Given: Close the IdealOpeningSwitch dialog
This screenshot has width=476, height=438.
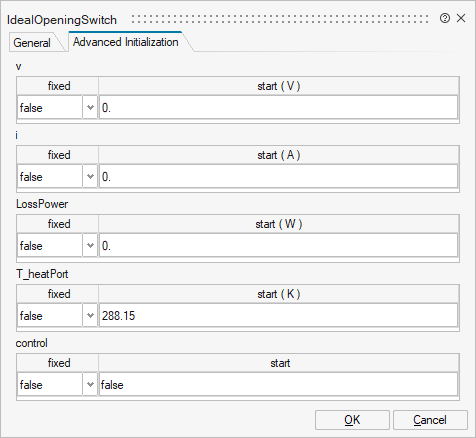Looking at the screenshot, I should 461,18.
